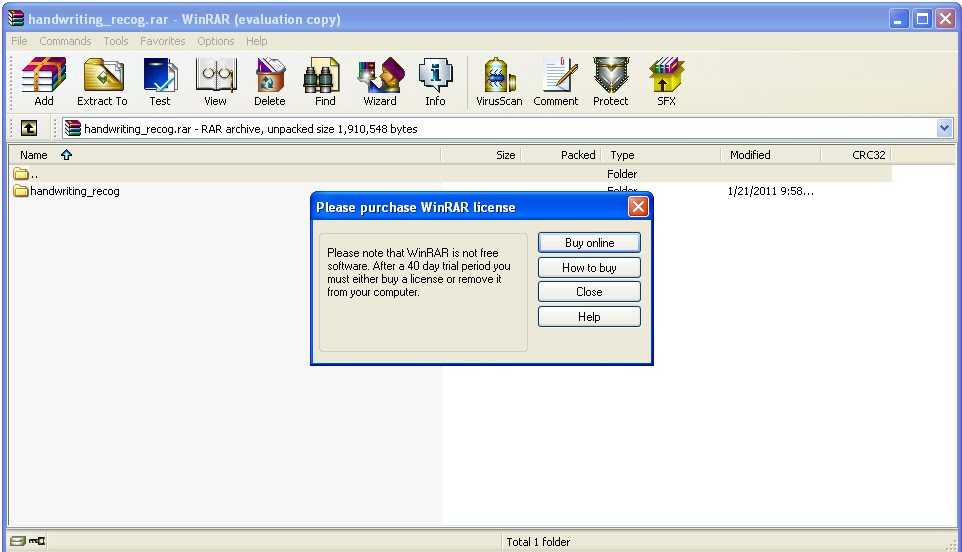This screenshot has width=962, height=552.
Task: Open the Comment tool
Action: [555, 82]
